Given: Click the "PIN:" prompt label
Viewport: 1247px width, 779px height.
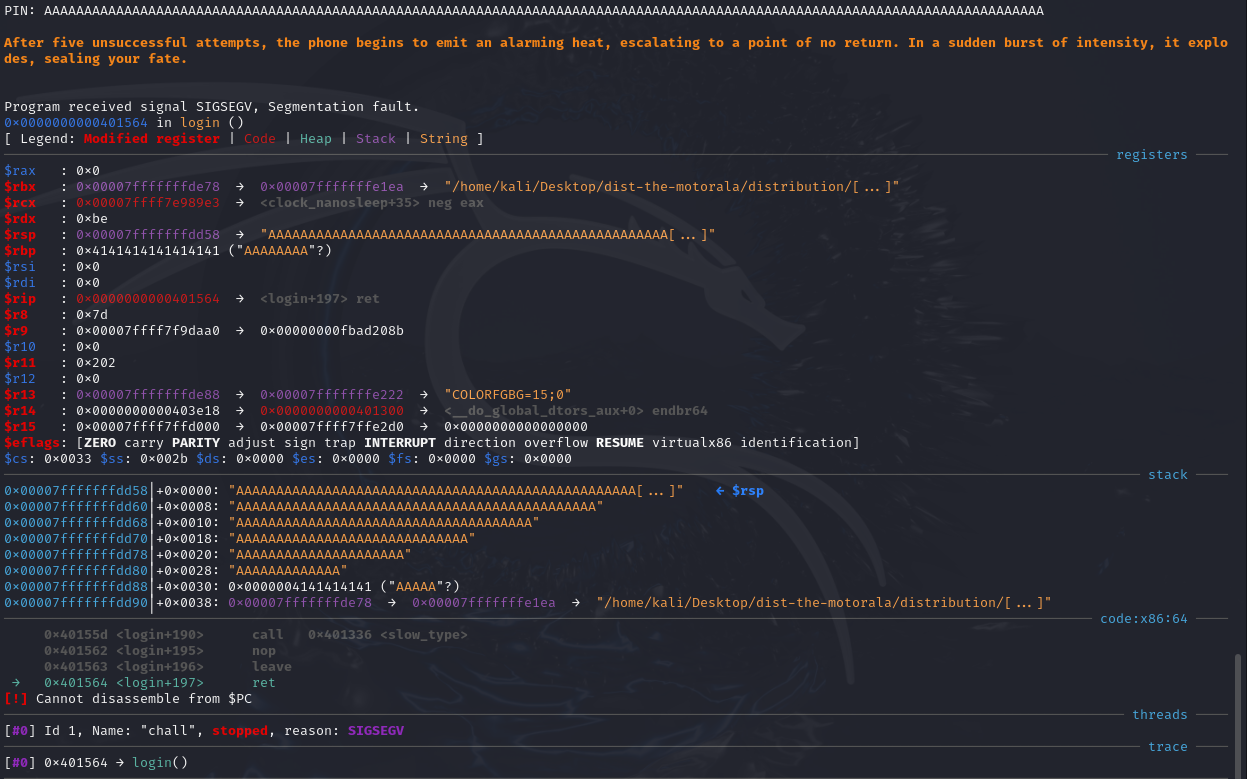Looking at the screenshot, I should (x=20, y=11).
